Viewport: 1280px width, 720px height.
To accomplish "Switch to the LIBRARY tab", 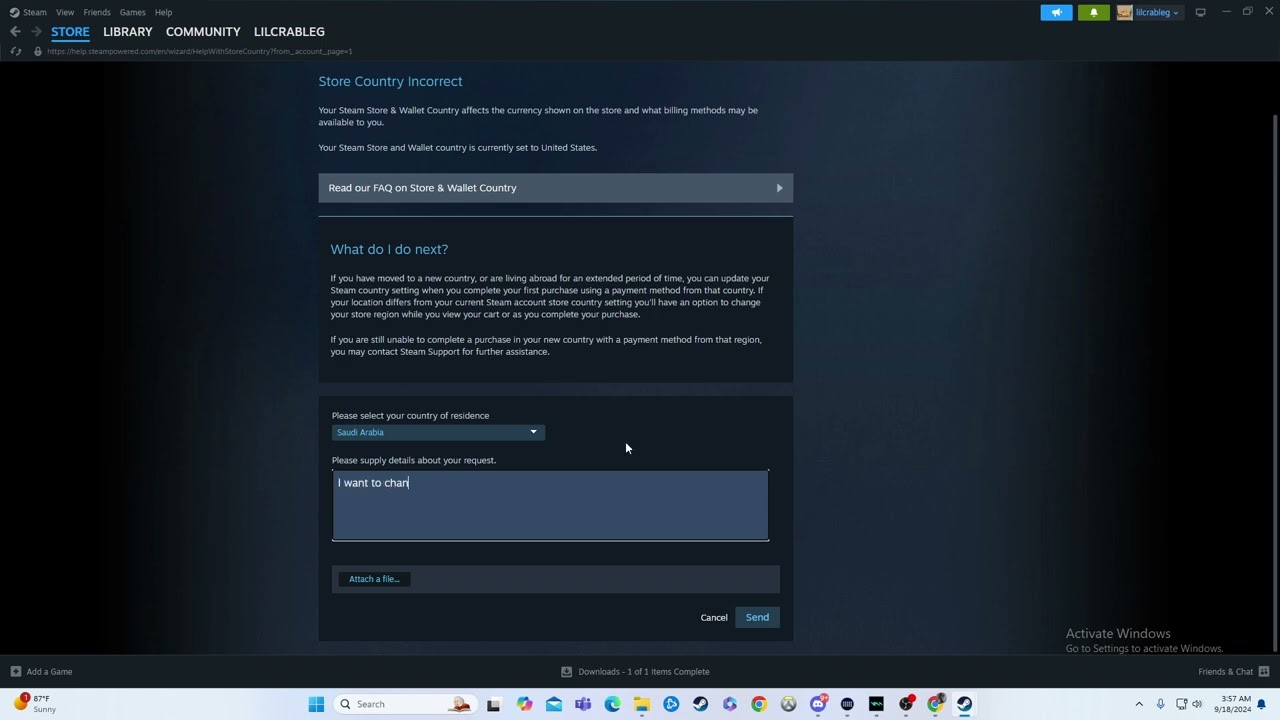I will (128, 32).
